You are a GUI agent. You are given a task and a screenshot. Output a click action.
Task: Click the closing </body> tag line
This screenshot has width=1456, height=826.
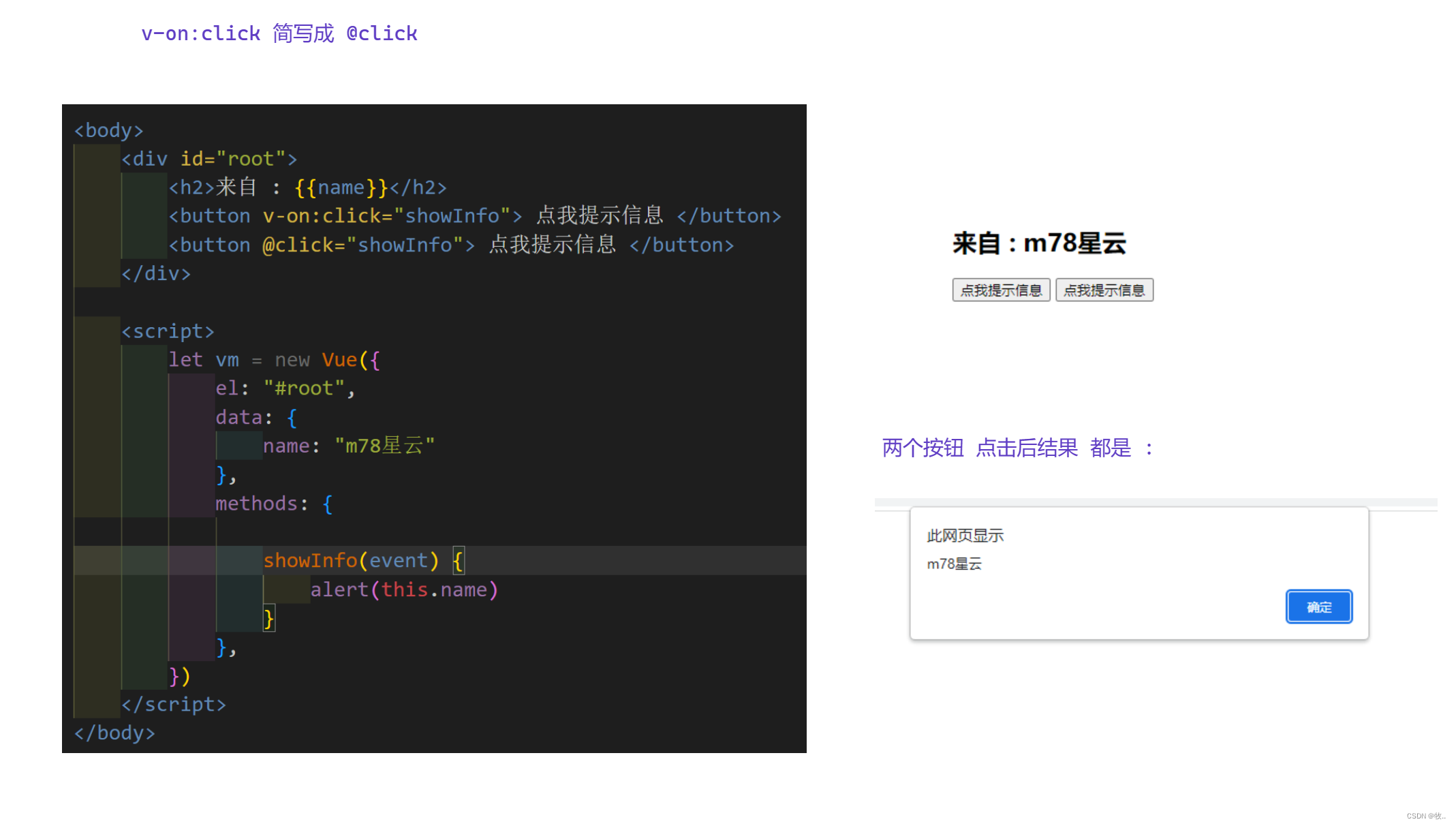tap(114, 733)
